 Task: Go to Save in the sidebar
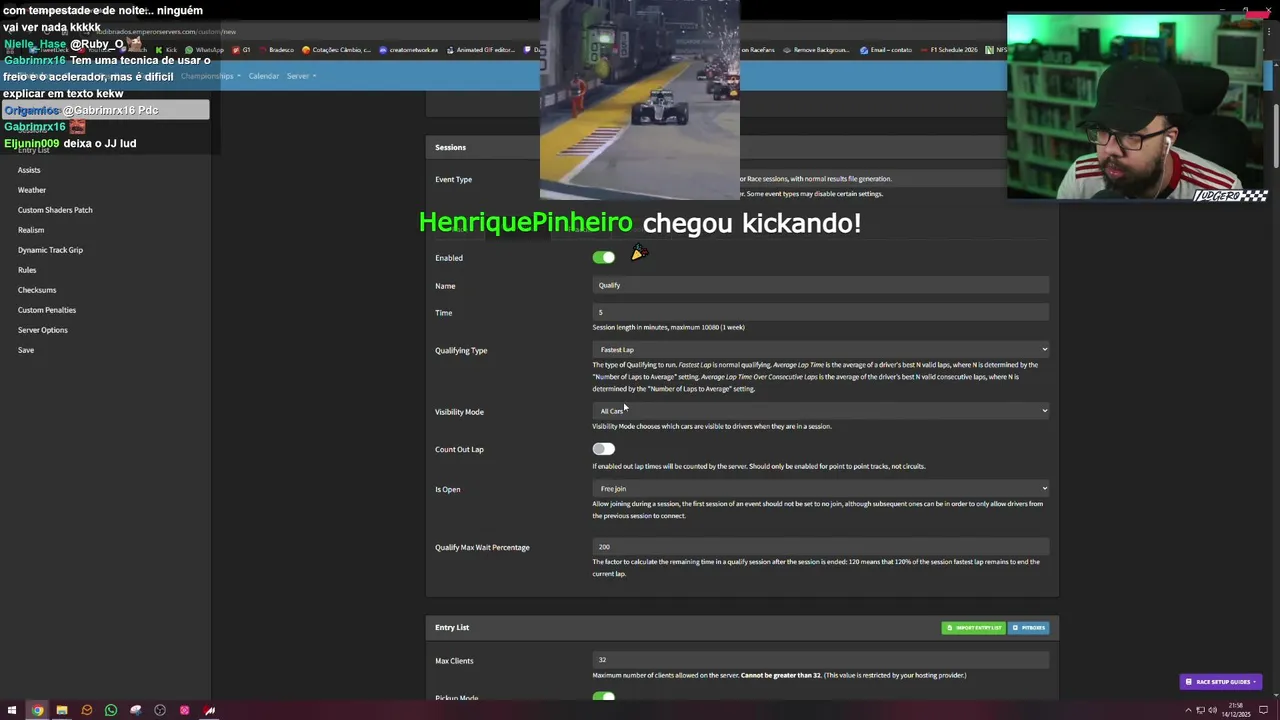[x=26, y=350]
